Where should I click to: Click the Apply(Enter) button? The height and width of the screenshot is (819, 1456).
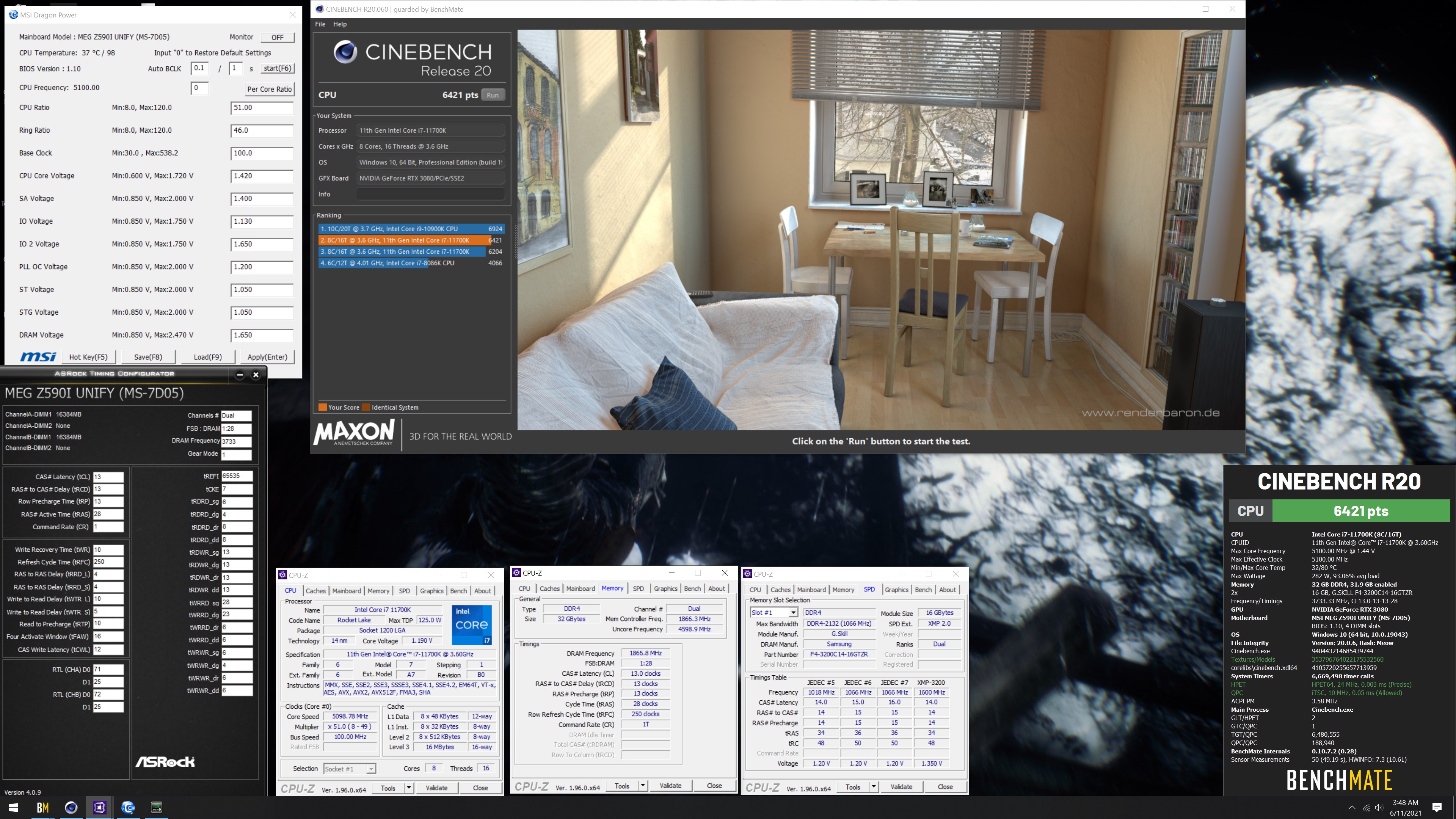[267, 357]
